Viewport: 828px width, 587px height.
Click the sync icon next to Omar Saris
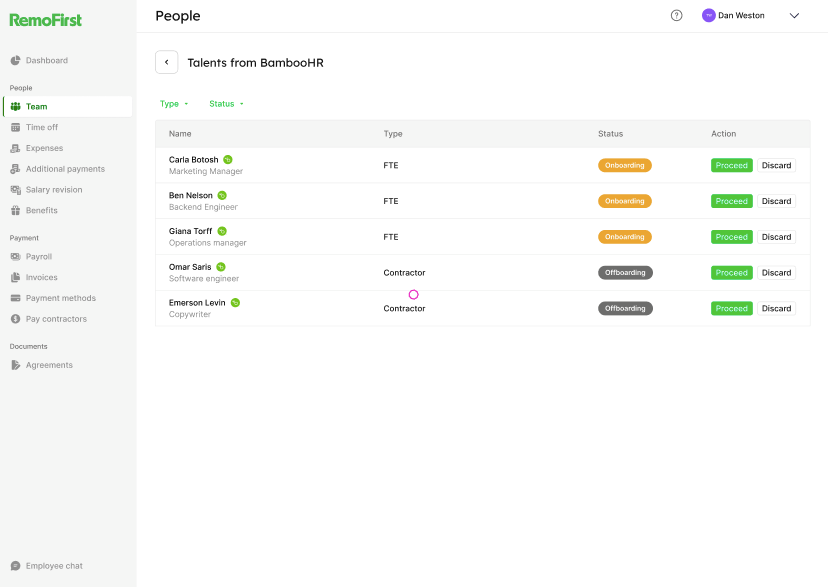[221, 267]
